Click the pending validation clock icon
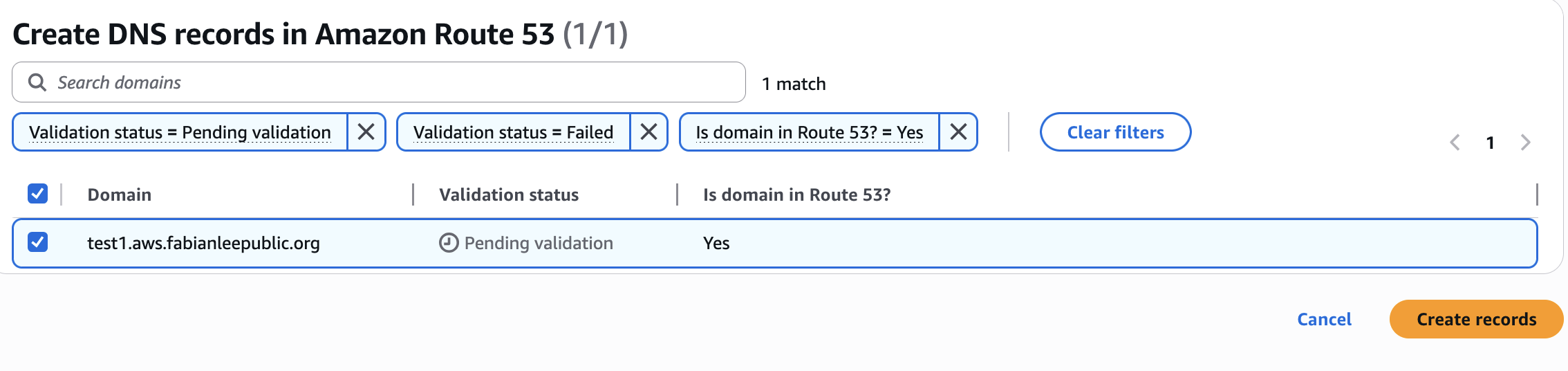 click(x=449, y=243)
